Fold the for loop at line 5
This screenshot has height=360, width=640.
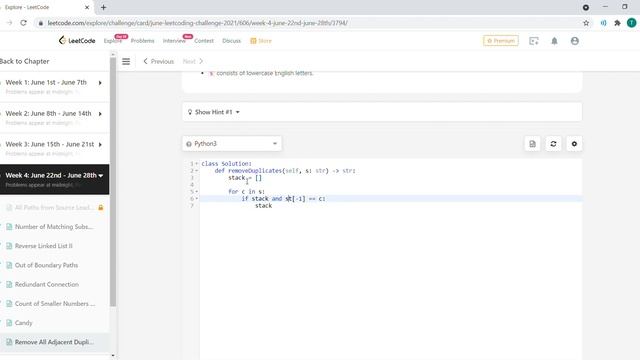pos(196,191)
